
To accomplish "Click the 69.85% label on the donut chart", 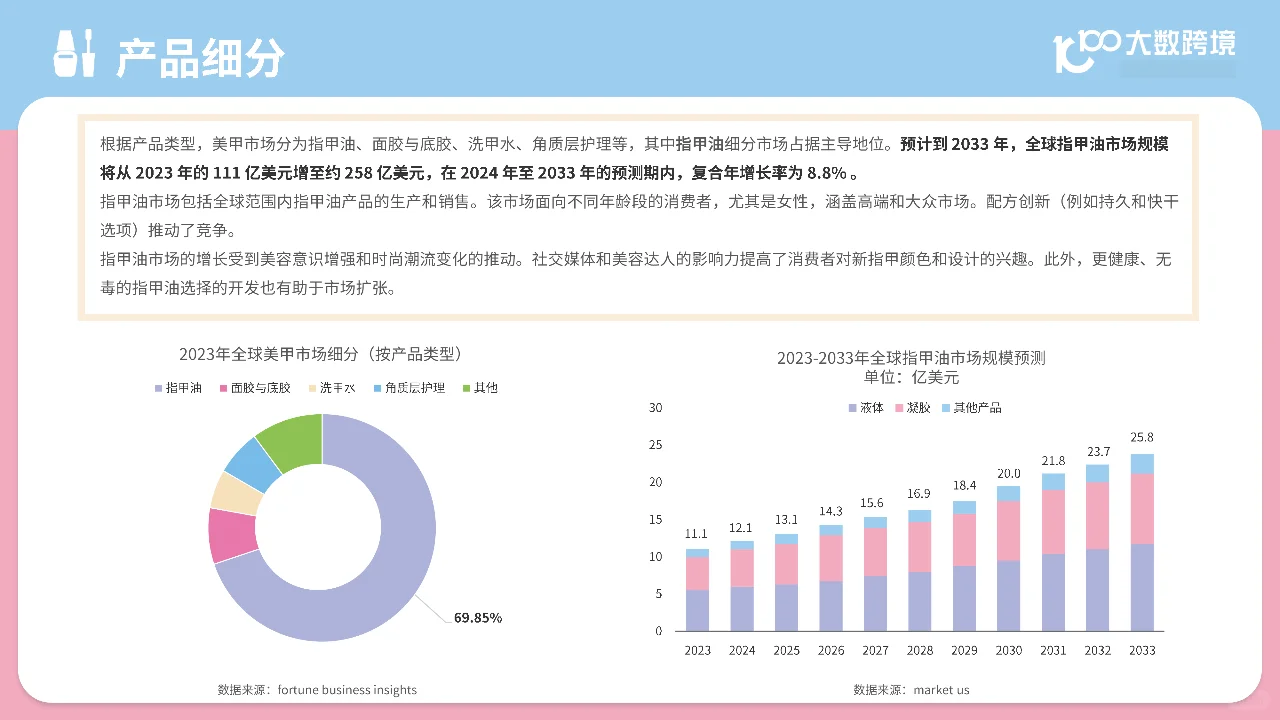I will (x=478, y=617).
